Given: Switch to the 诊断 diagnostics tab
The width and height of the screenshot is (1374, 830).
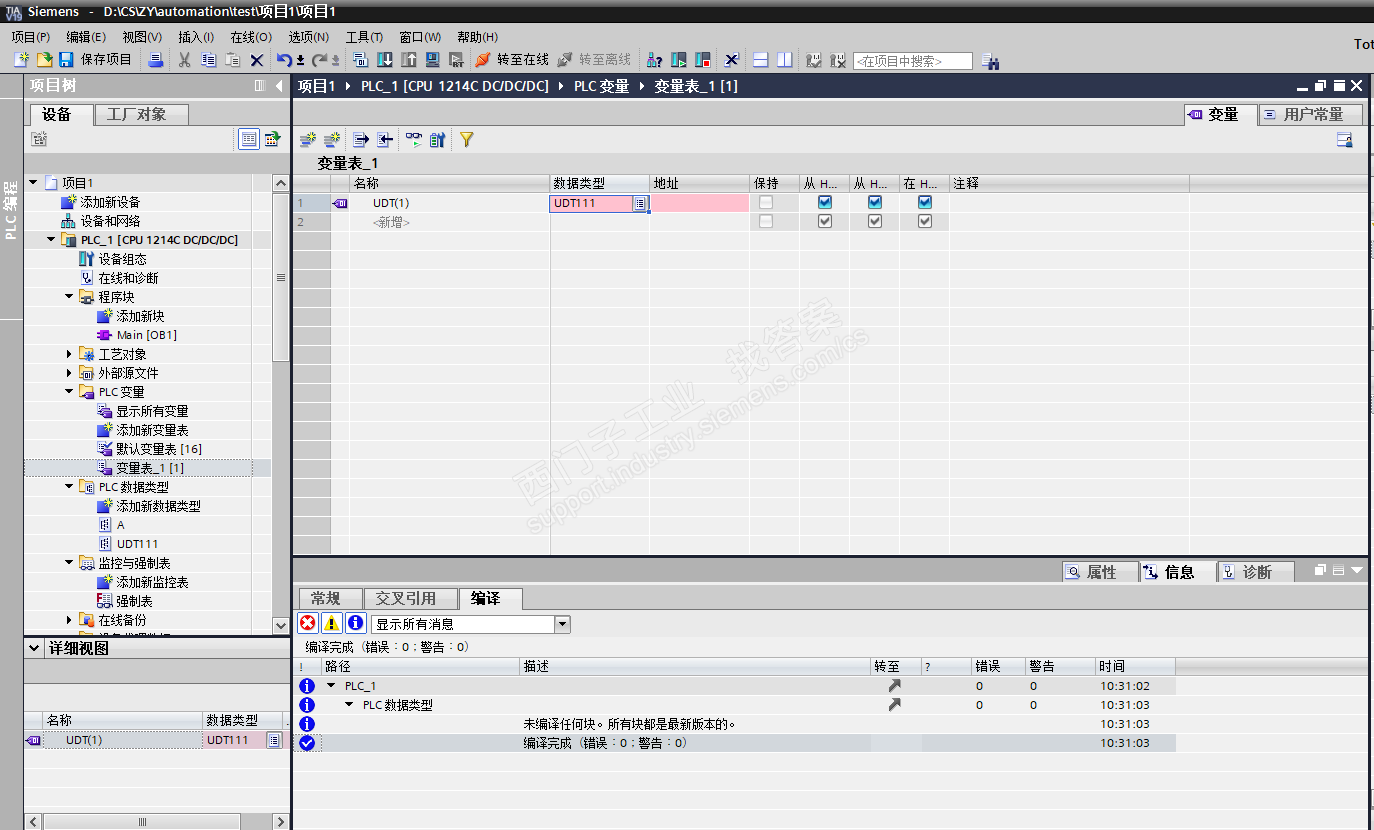Looking at the screenshot, I should tap(1255, 572).
